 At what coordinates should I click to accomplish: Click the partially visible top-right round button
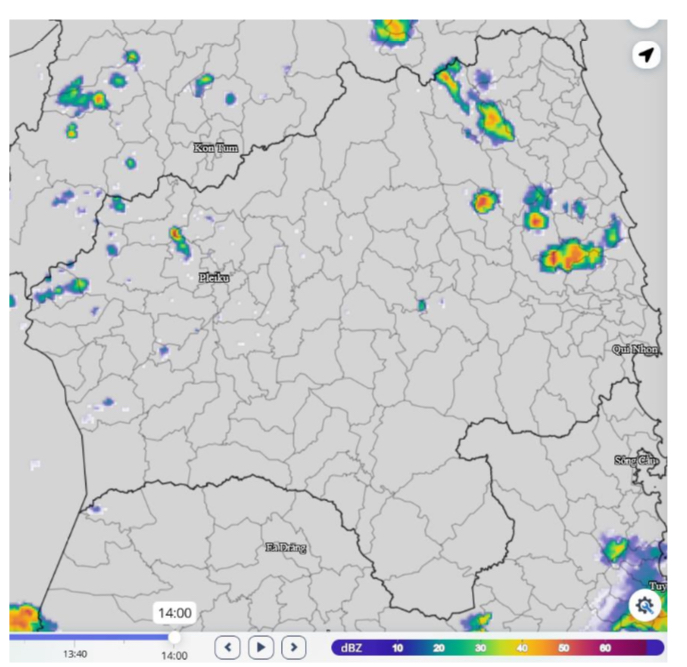point(645,14)
